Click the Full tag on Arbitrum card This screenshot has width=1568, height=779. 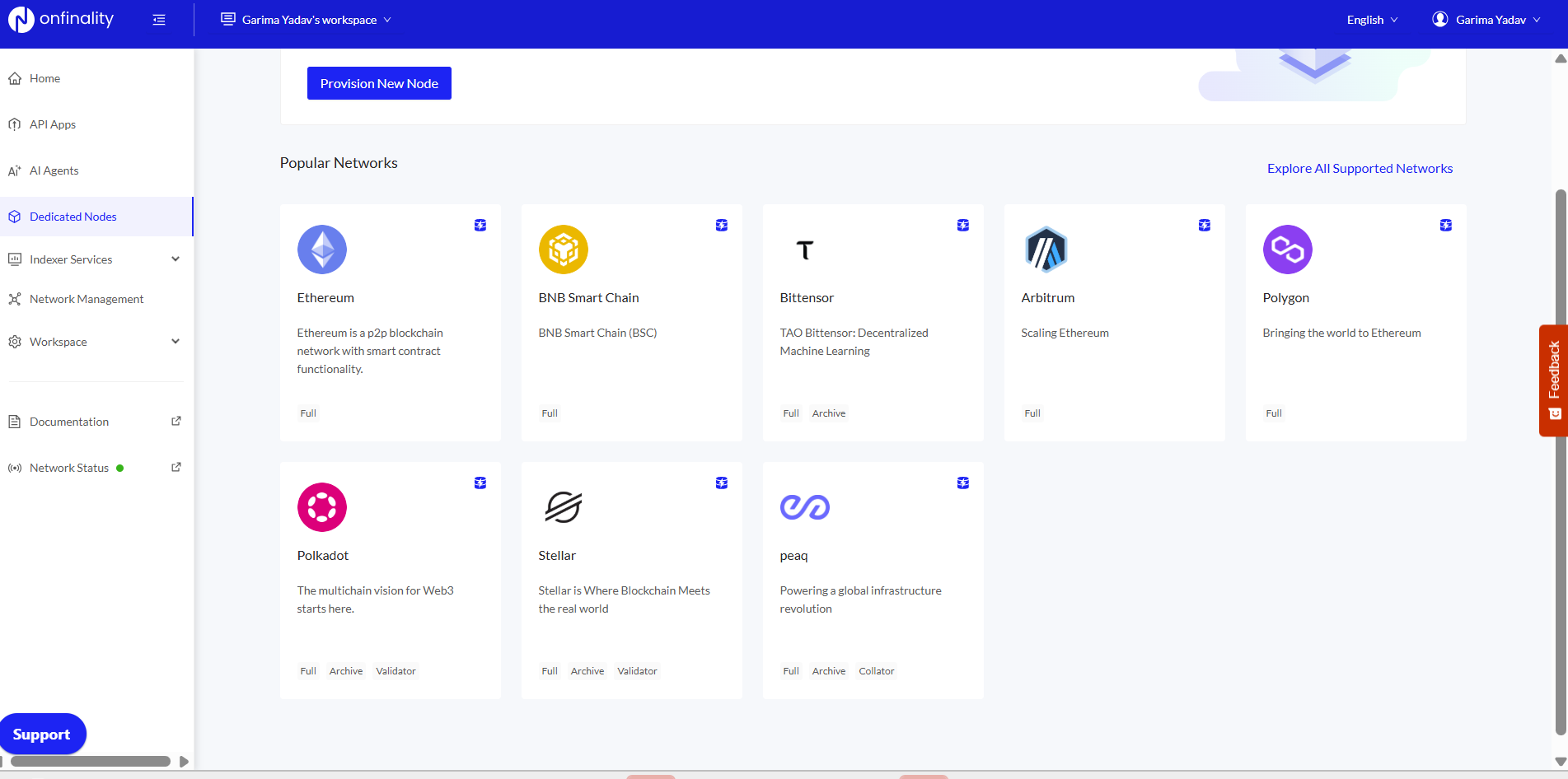(1032, 413)
